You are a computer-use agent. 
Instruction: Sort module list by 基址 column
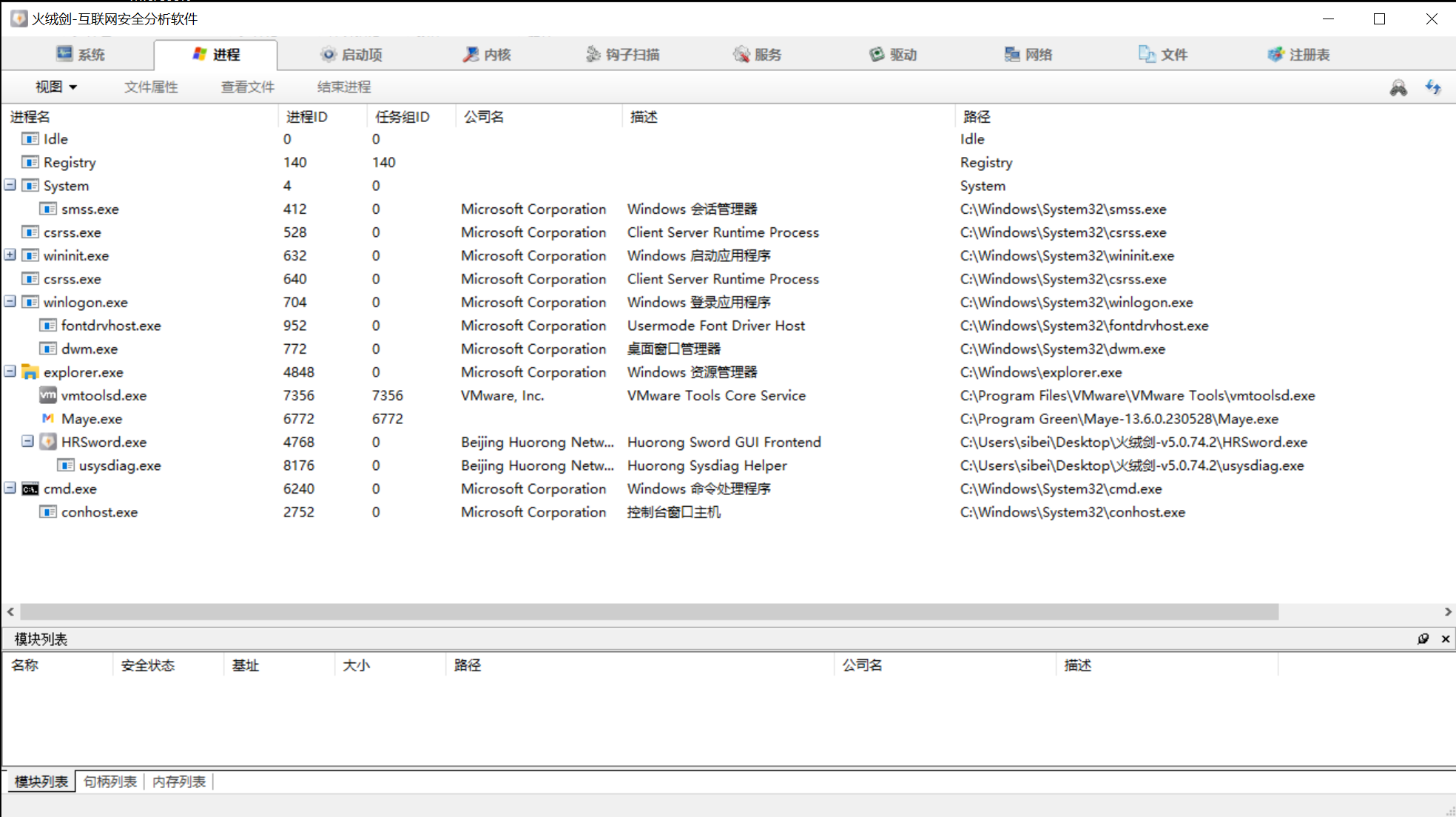279,665
